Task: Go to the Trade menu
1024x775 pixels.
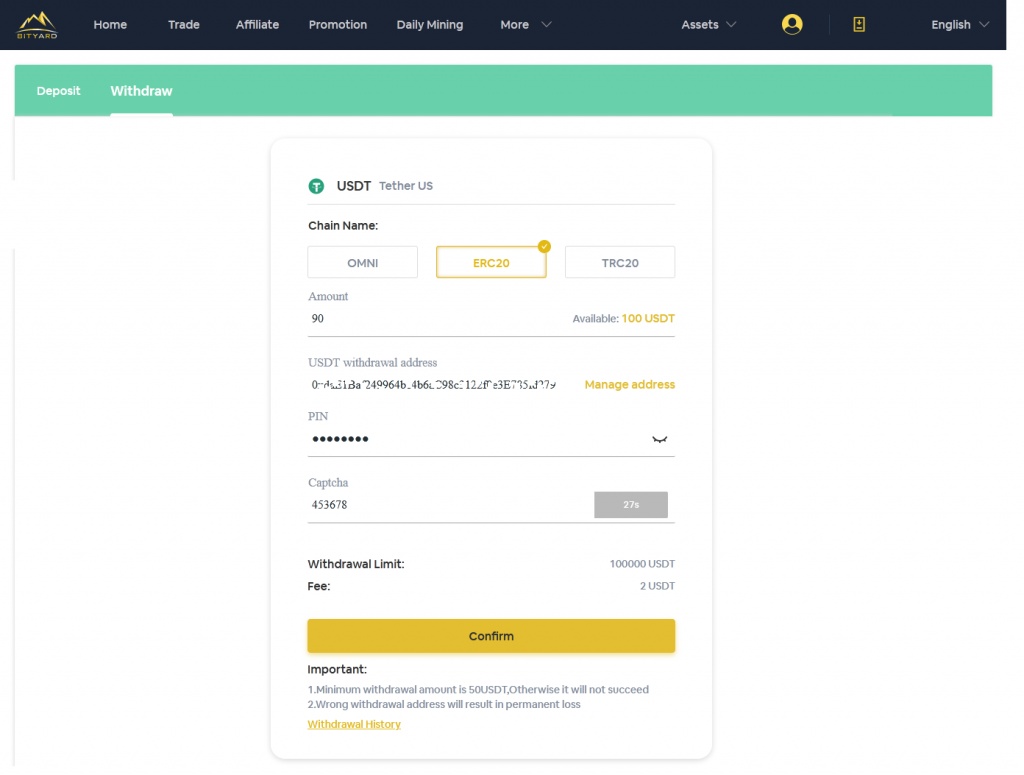Action: coord(184,25)
